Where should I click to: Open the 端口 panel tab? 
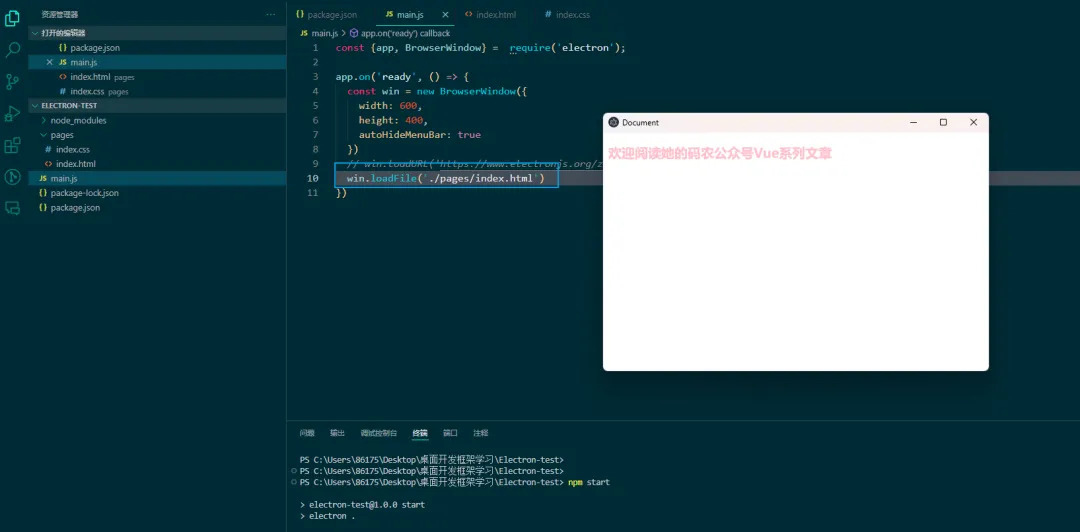pyautogui.click(x=450, y=433)
